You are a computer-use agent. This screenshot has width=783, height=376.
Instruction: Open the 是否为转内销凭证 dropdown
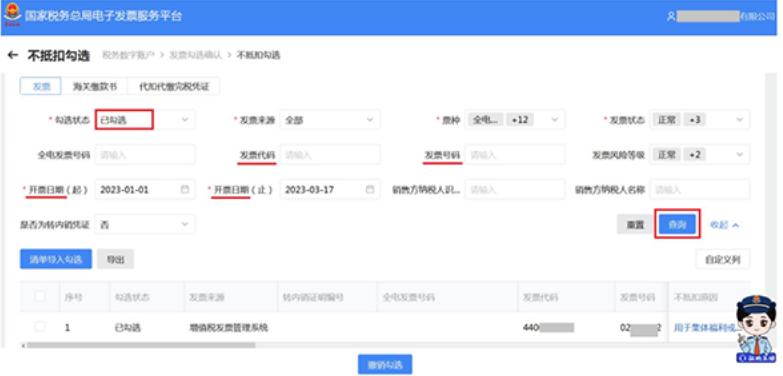(145, 225)
